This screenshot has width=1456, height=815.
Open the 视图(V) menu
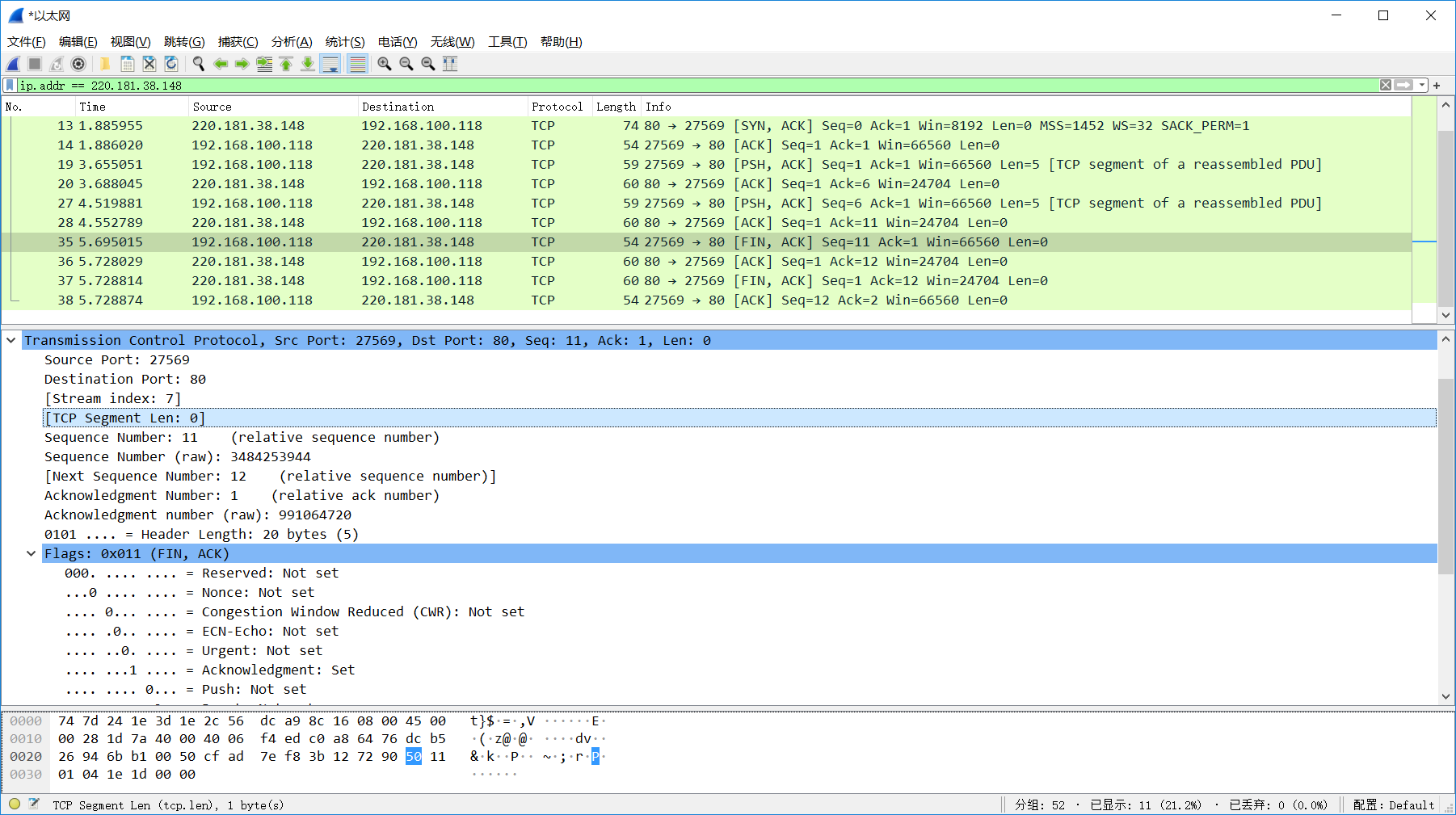coord(131,42)
